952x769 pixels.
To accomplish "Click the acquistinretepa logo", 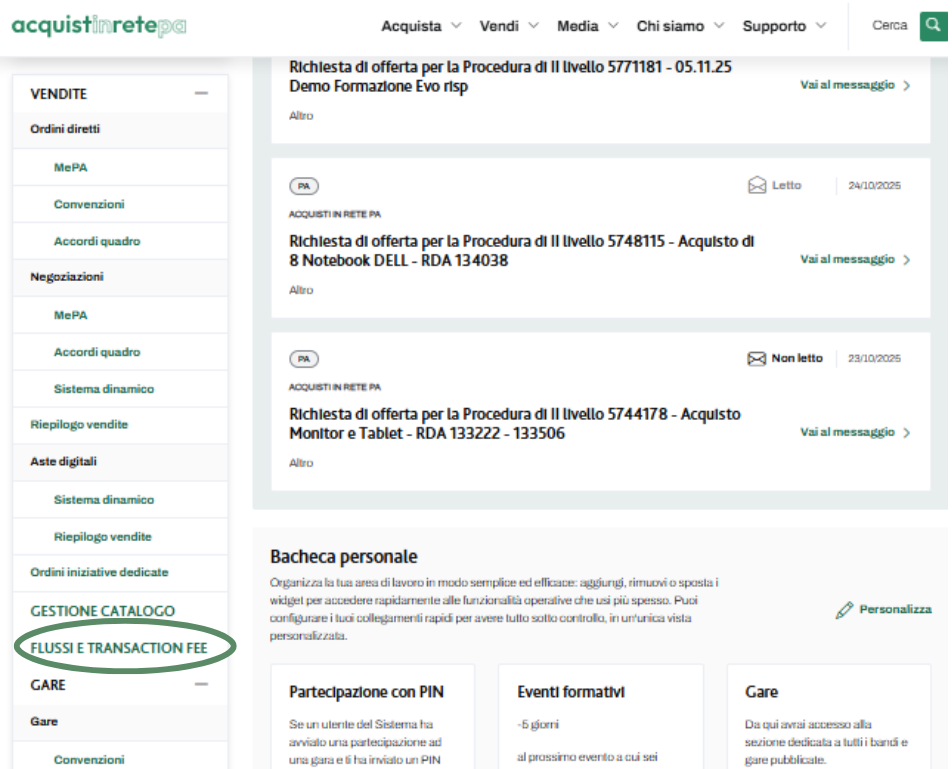I will pyautogui.click(x=99, y=26).
